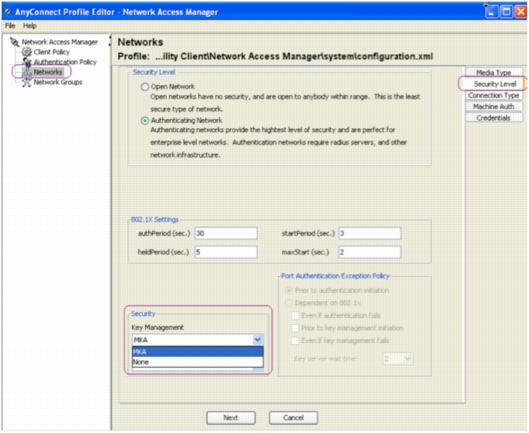Click the AnyConnect title bar app icon

(7, 12)
